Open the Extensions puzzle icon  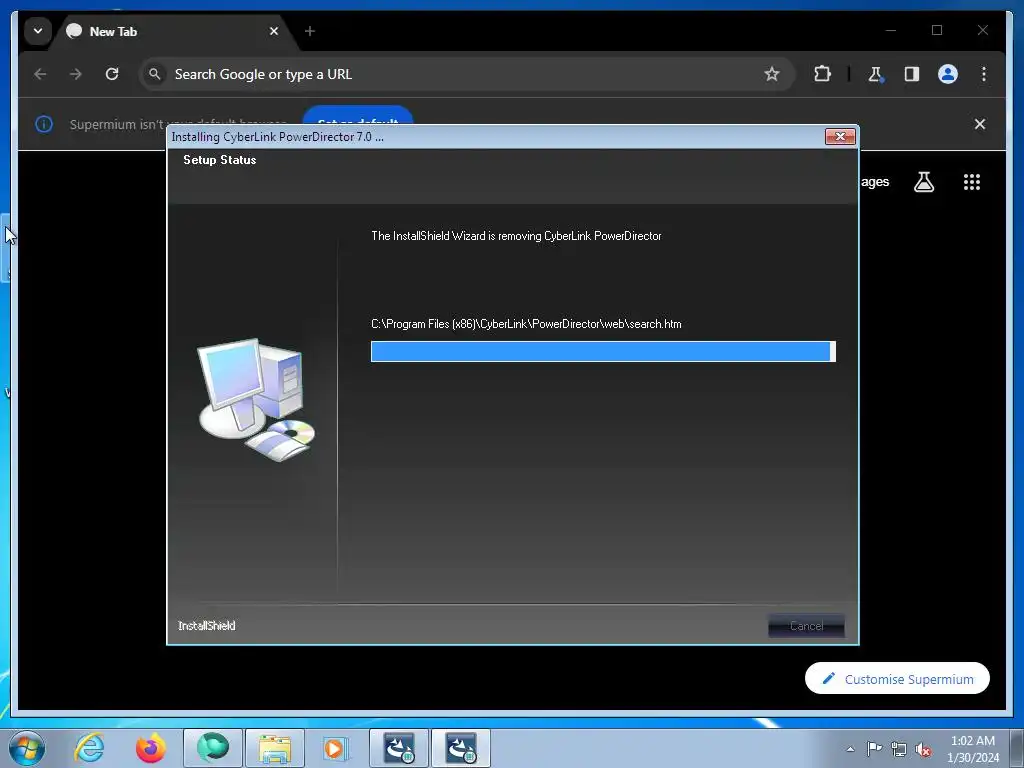click(822, 74)
